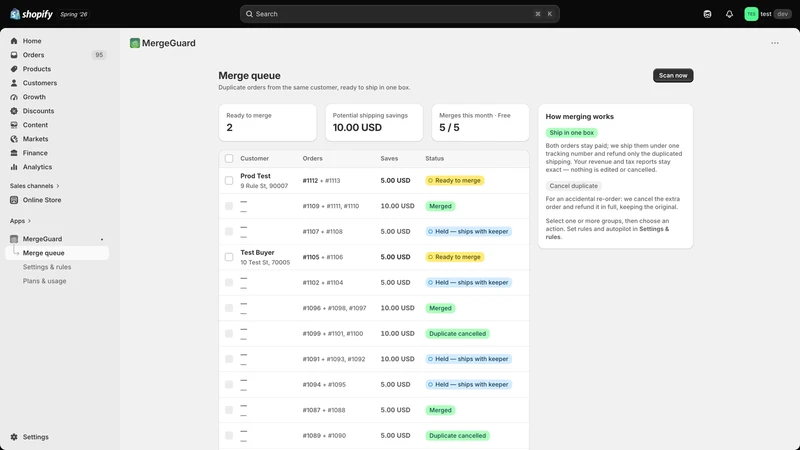Click the Customers person icon
800x450 pixels.
coord(14,83)
